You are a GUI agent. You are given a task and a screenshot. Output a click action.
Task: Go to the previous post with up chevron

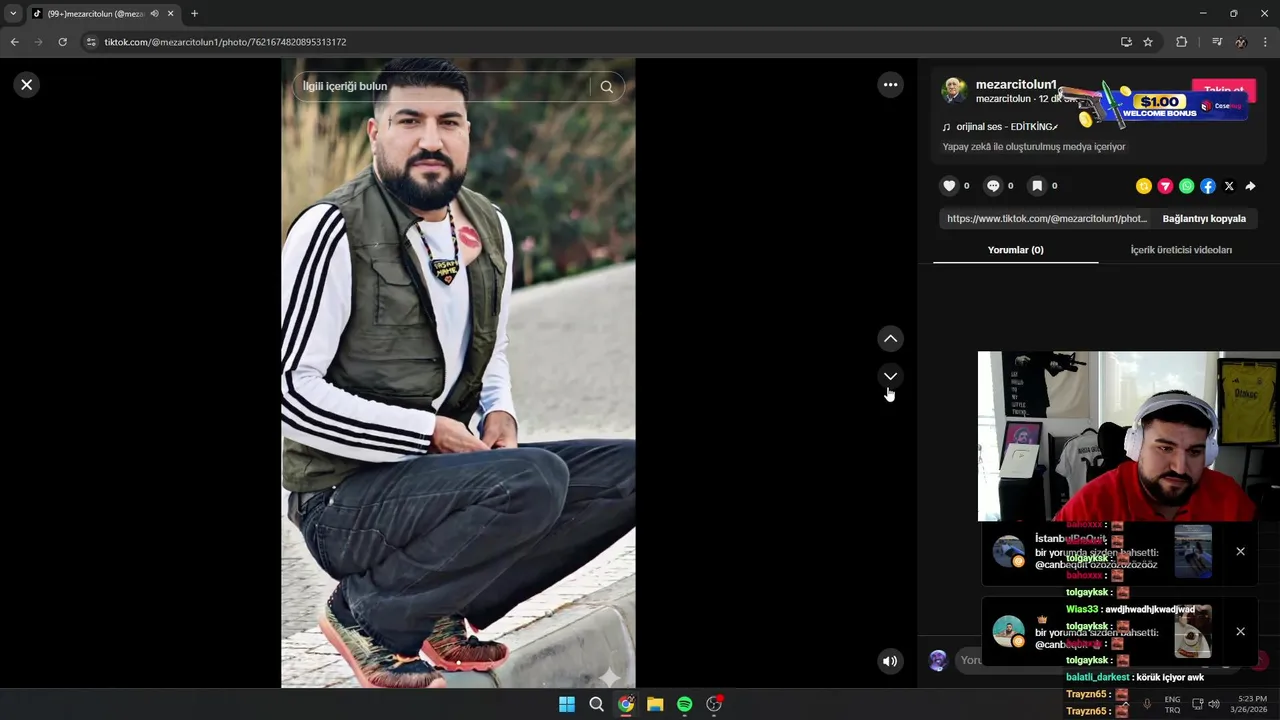point(890,339)
